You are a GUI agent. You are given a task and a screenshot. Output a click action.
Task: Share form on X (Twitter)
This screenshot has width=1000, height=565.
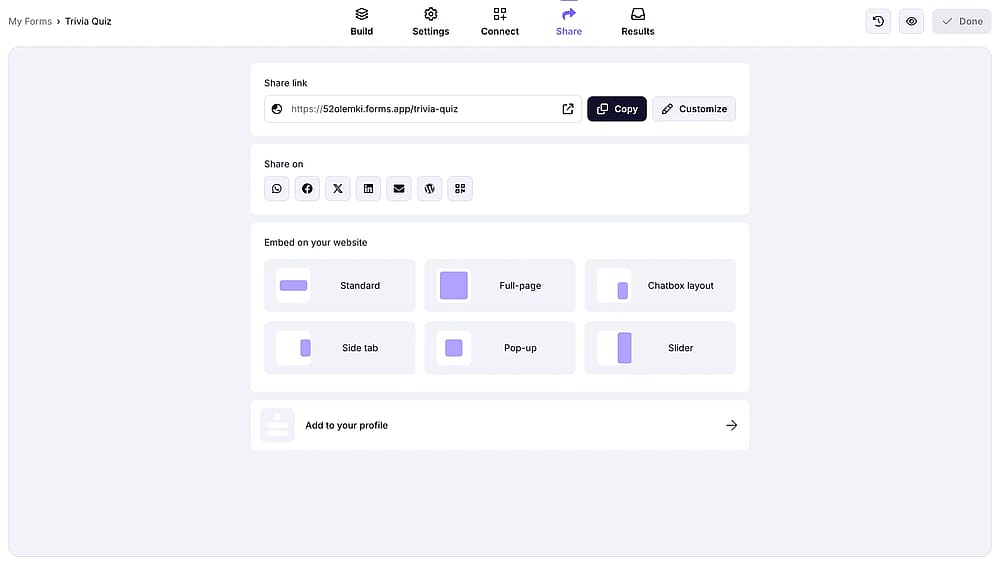[x=338, y=189]
